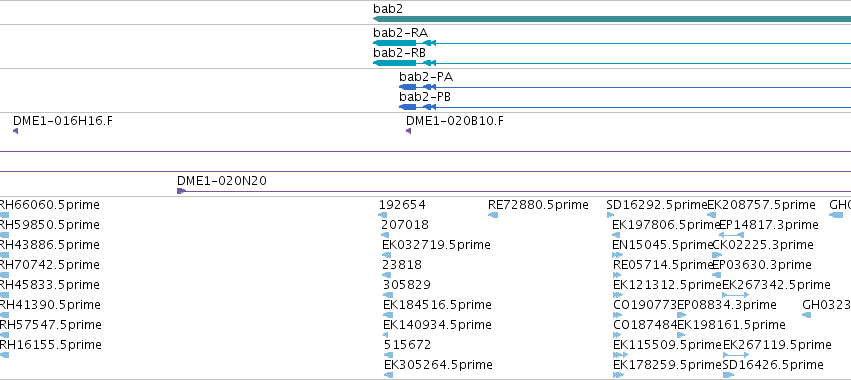The width and height of the screenshot is (851, 380).
Task: Click the bab2-PA protein feature label
Action: (x=426, y=77)
